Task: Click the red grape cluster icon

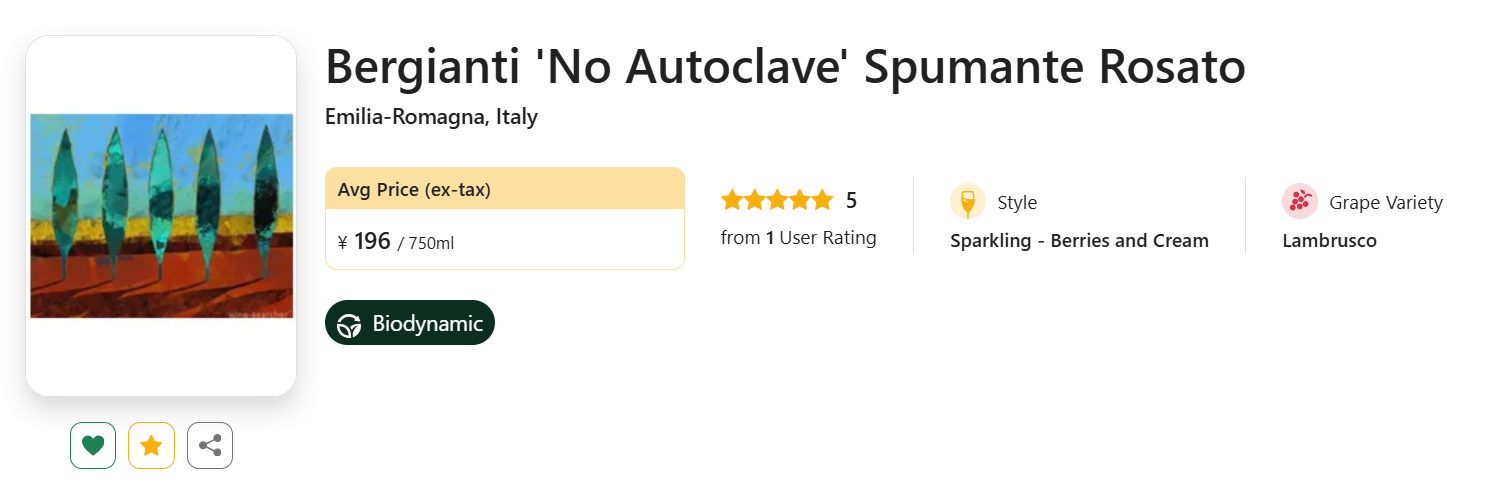Action: coord(1300,202)
